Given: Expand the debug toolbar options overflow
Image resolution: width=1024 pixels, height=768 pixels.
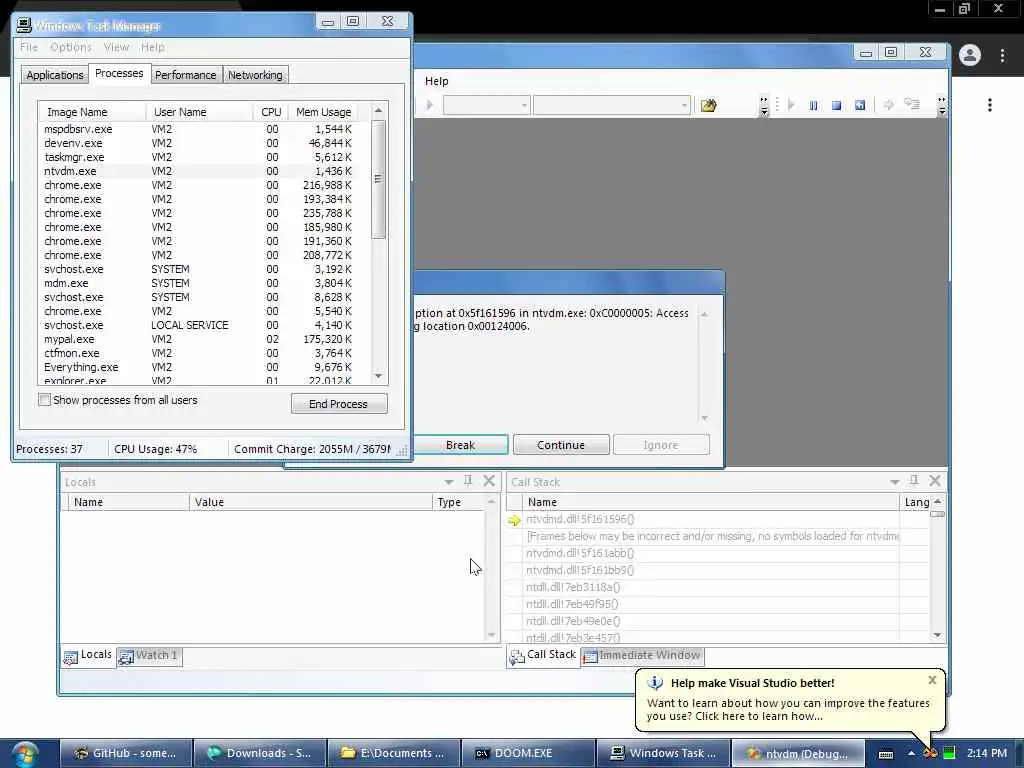Looking at the screenshot, I should [x=941, y=105].
